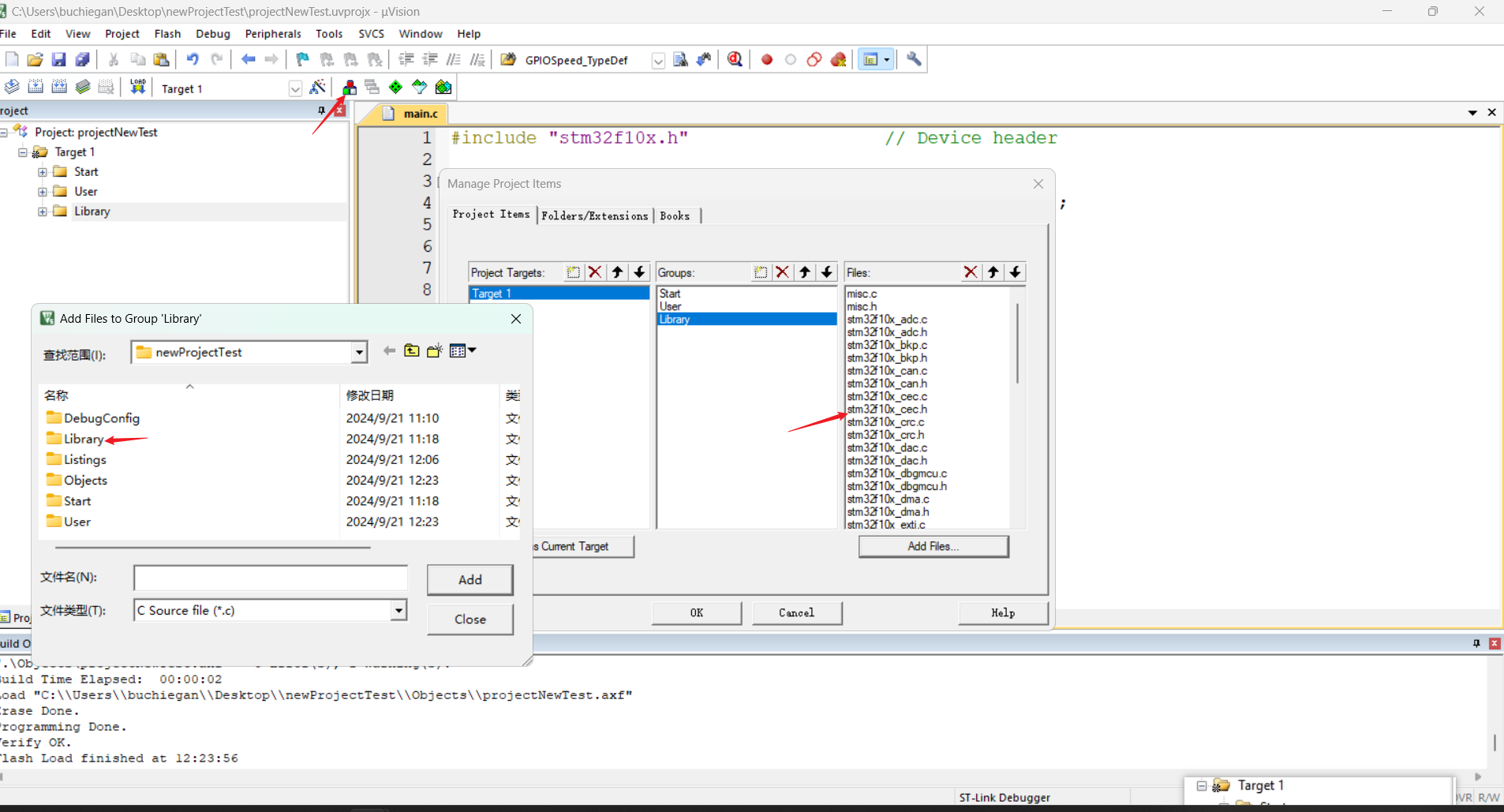Open view menu in file dialog
The height and width of the screenshot is (812, 1504).
[x=462, y=351]
